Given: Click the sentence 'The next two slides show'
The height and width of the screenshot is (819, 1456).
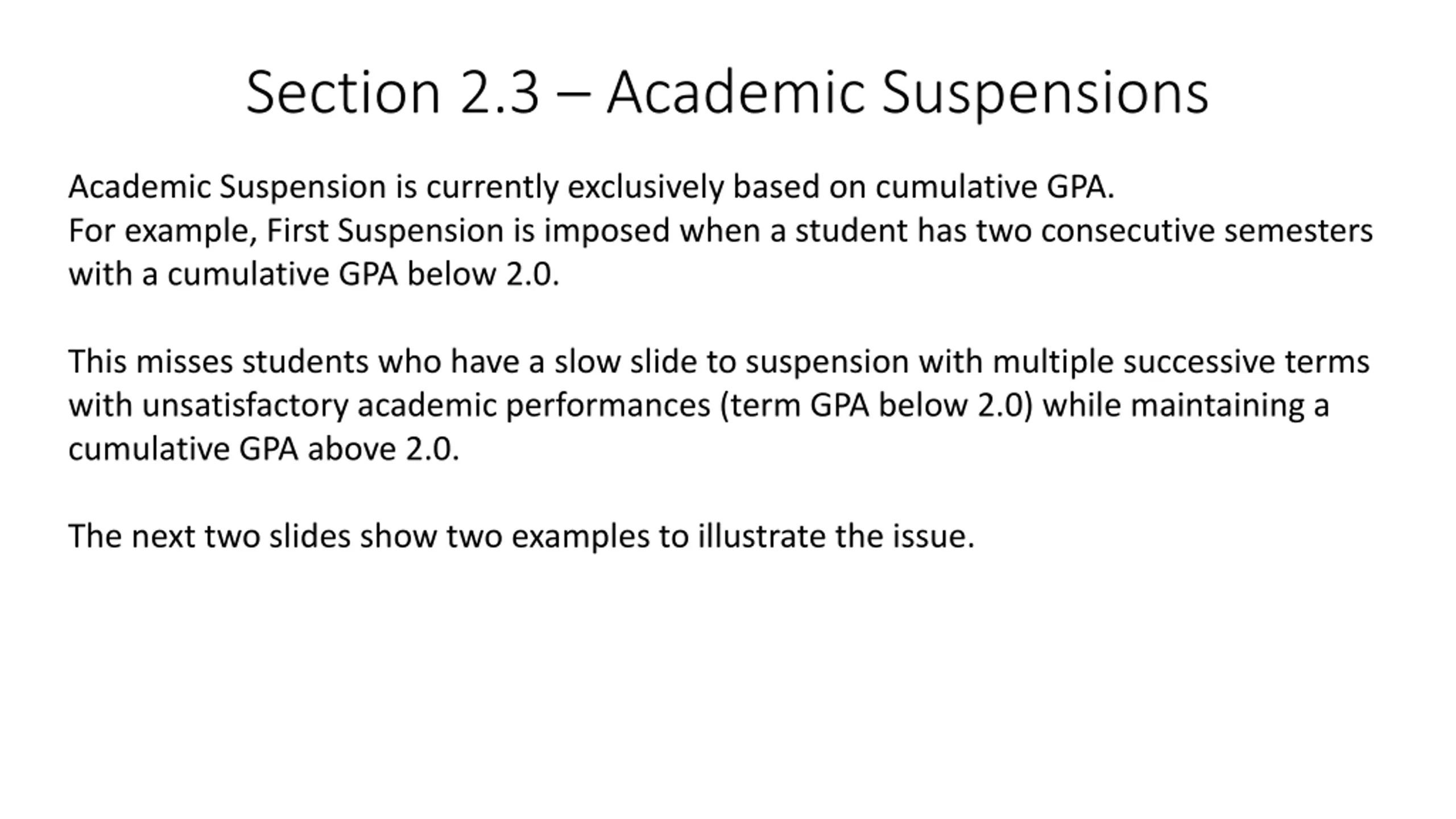Looking at the screenshot, I should 522,536.
